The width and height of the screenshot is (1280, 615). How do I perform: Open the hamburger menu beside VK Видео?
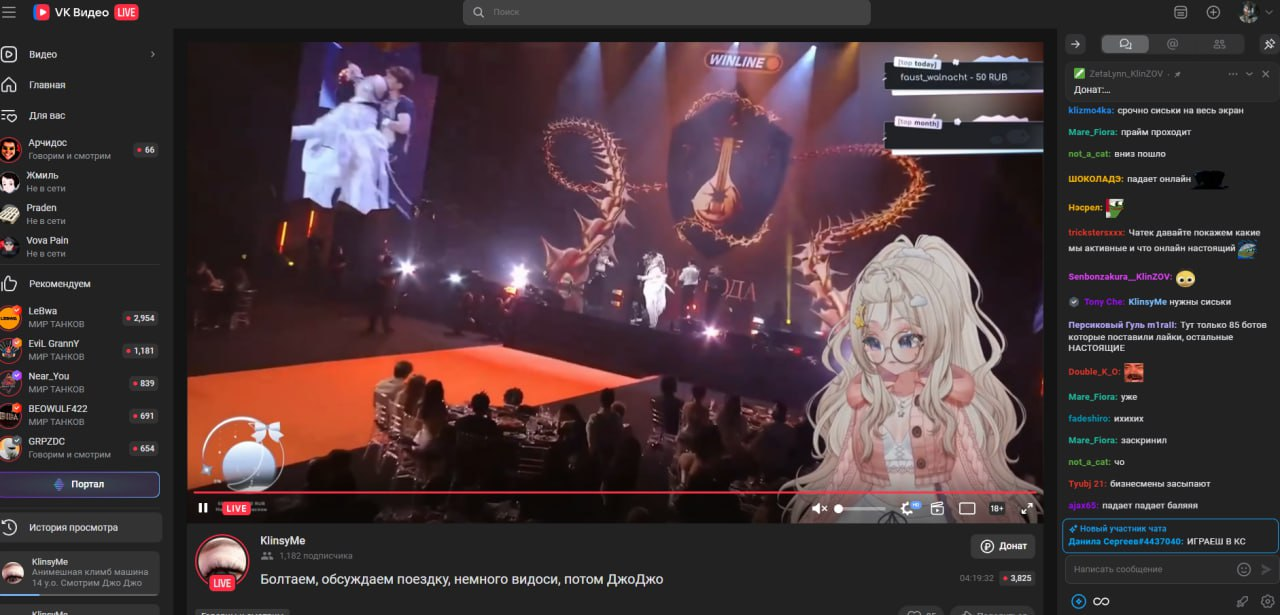(x=9, y=12)
